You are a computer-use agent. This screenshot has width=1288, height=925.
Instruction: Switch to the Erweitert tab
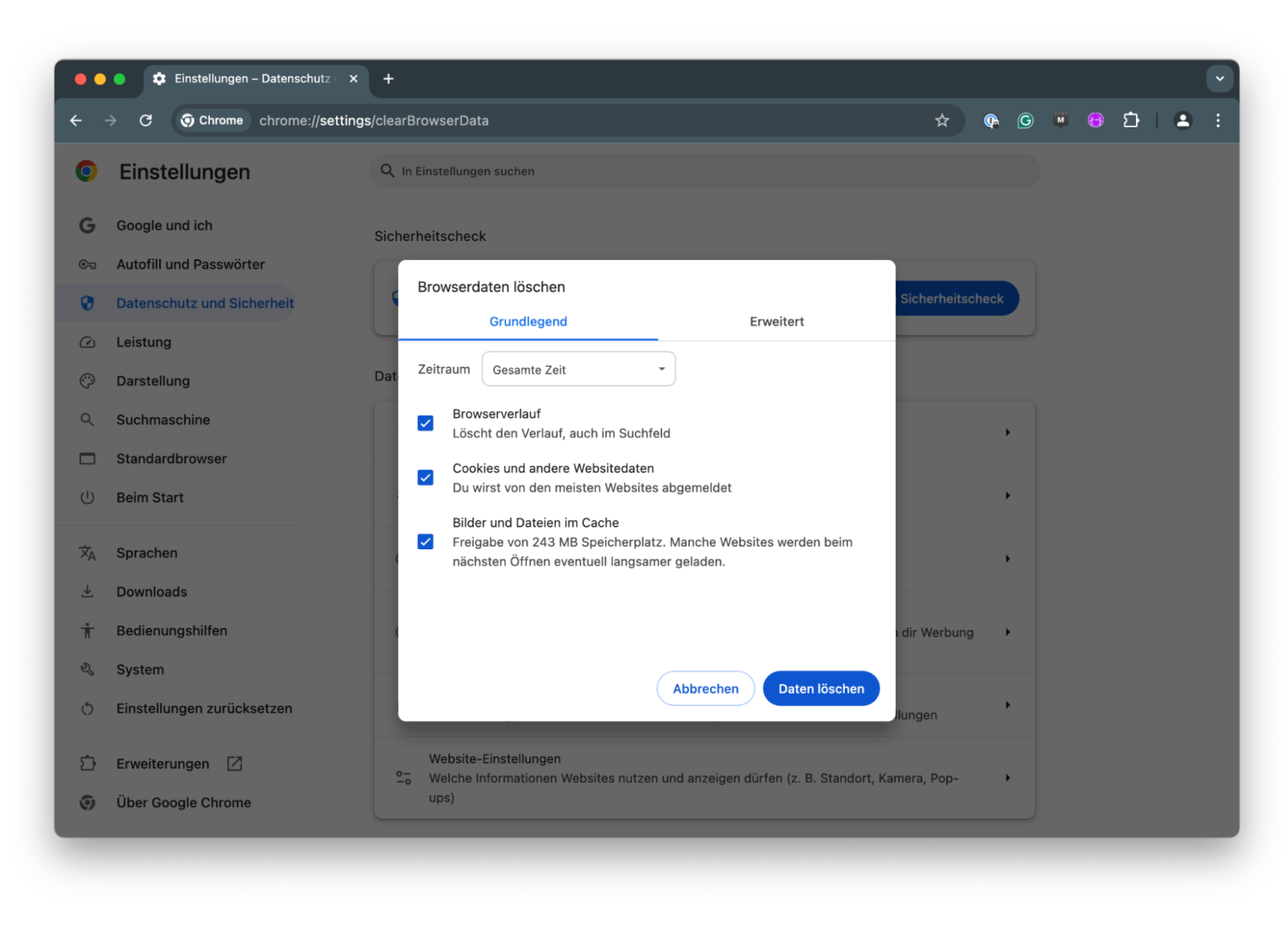(x=777, y=321)
